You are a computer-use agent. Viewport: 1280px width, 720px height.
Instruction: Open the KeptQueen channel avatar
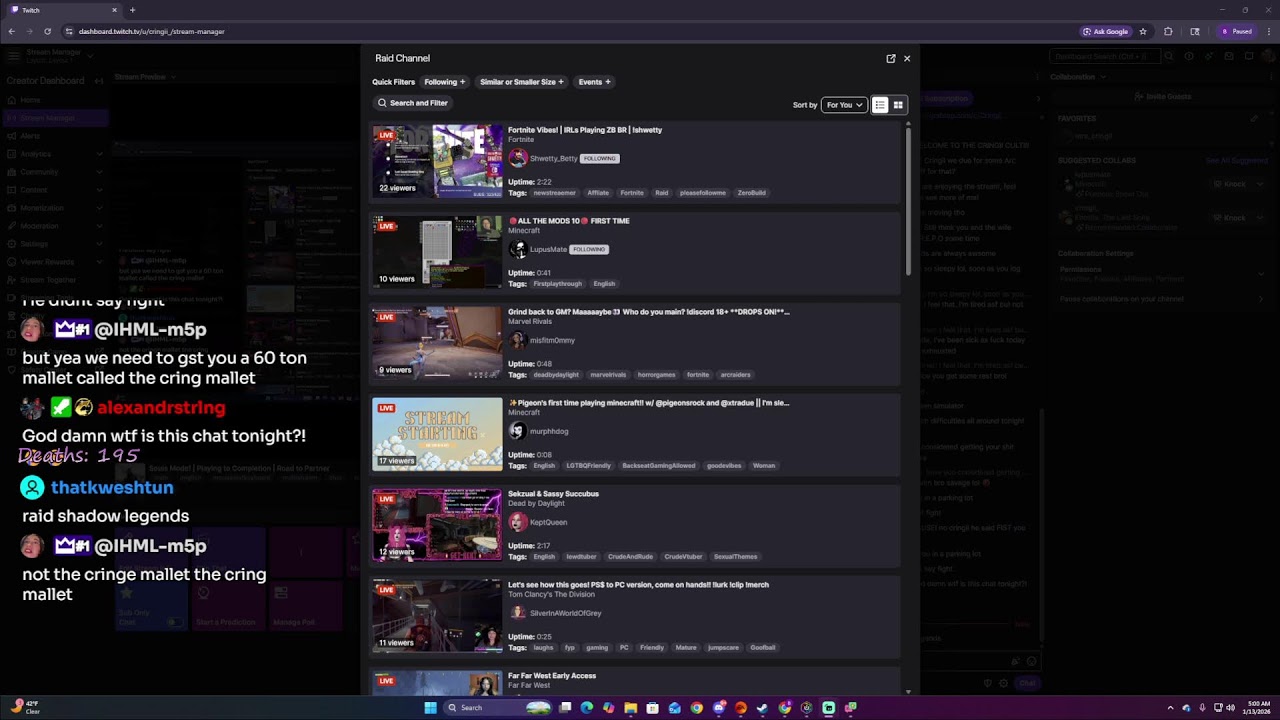pos(517,522)
